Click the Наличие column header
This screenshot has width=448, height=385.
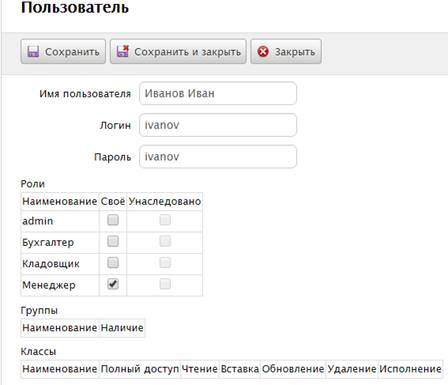(122, 328)
